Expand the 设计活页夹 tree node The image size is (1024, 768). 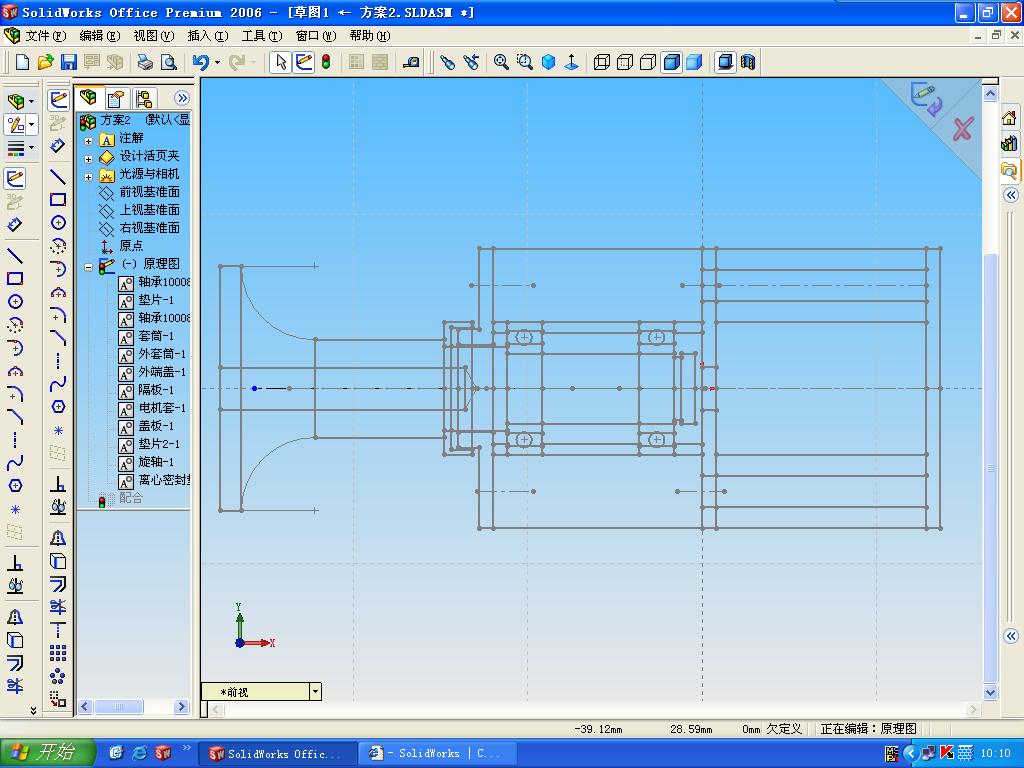88,159
